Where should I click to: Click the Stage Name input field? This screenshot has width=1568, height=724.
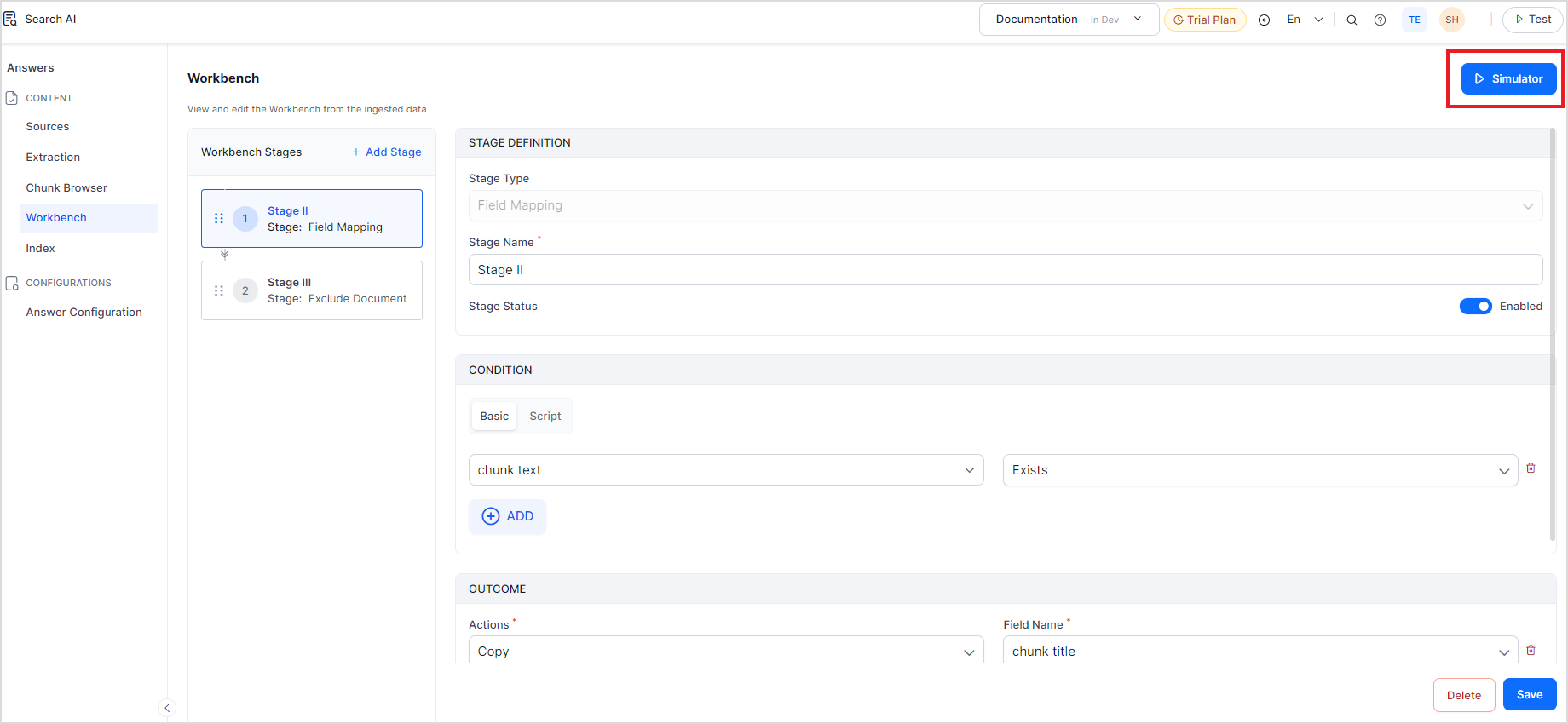1005,270
